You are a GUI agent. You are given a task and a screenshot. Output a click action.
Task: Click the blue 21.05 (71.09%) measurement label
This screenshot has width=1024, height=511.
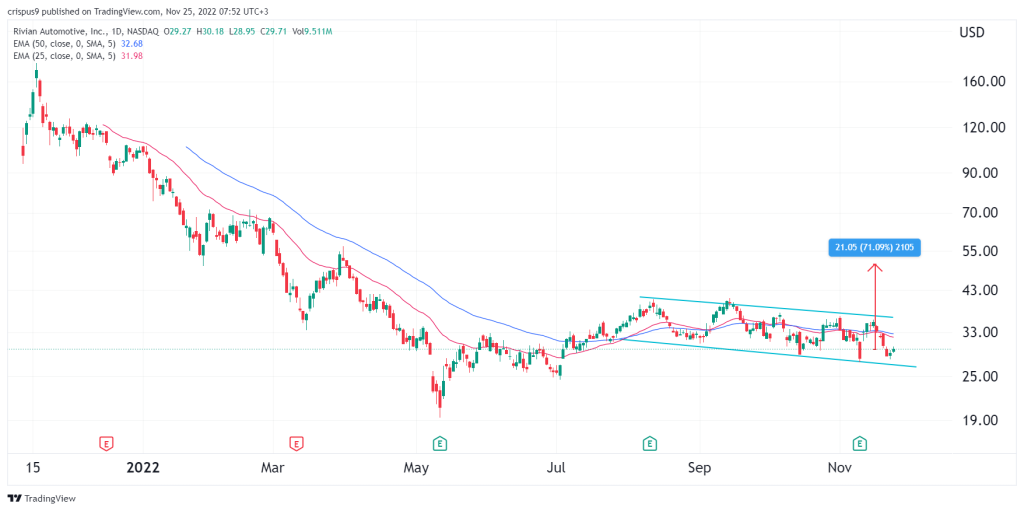coord(876,247)
